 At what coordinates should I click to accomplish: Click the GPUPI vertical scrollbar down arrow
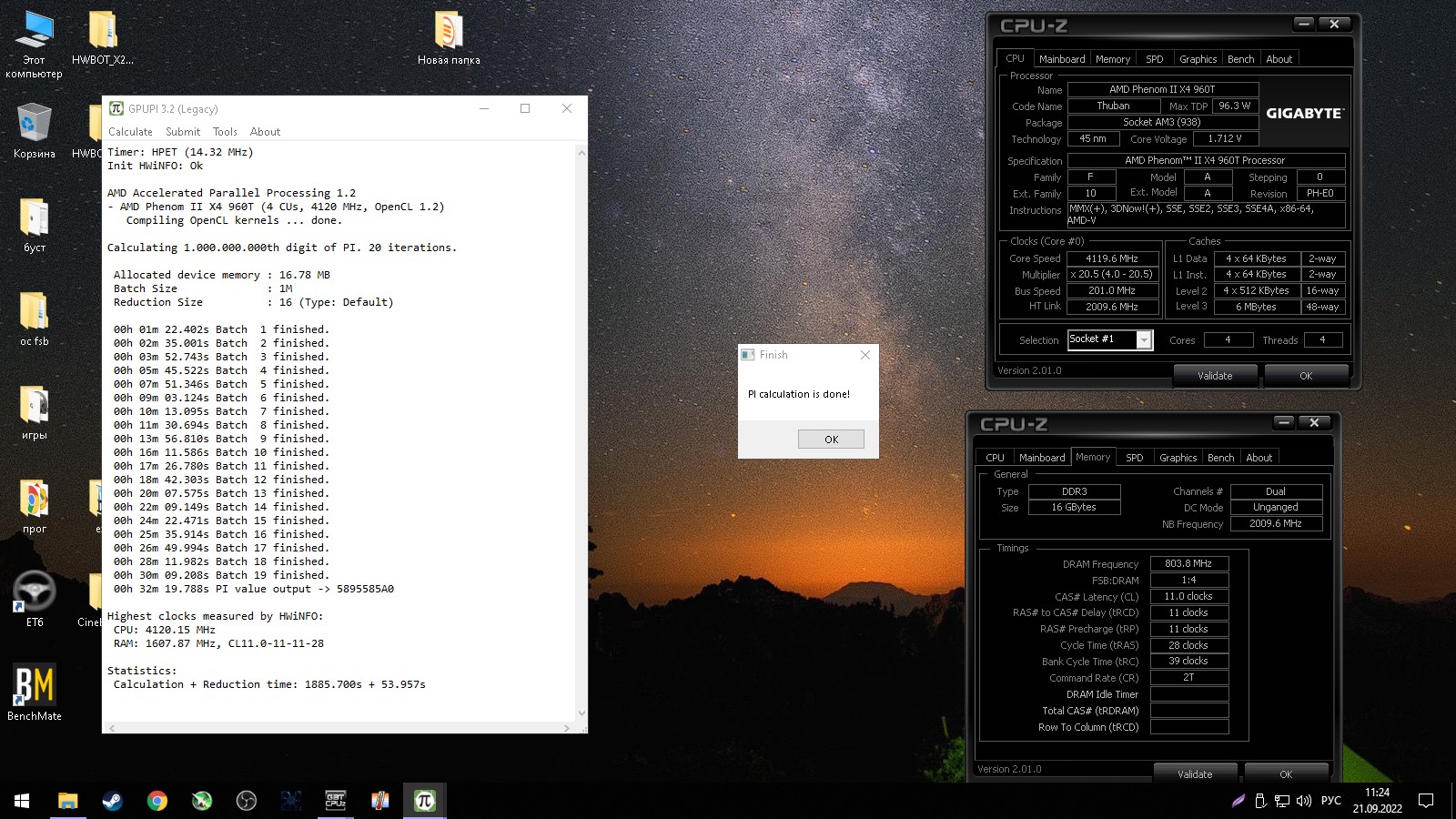(582, 713)
